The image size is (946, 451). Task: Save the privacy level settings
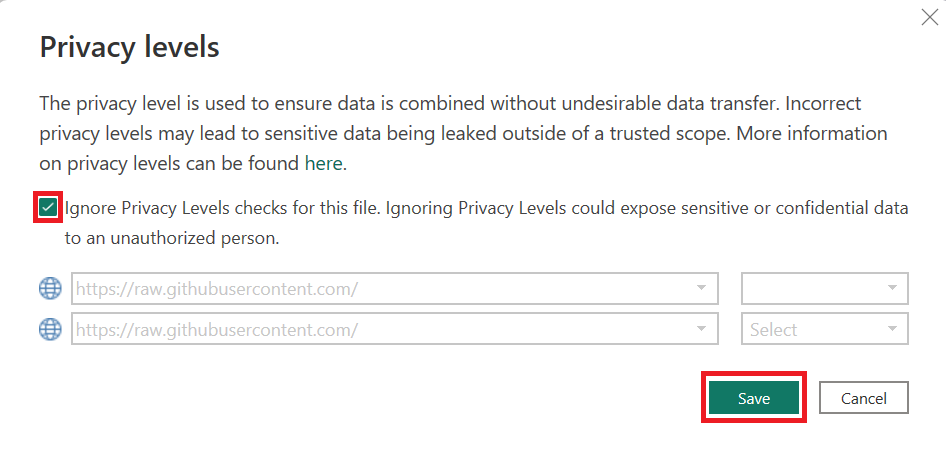click(754, 398)
